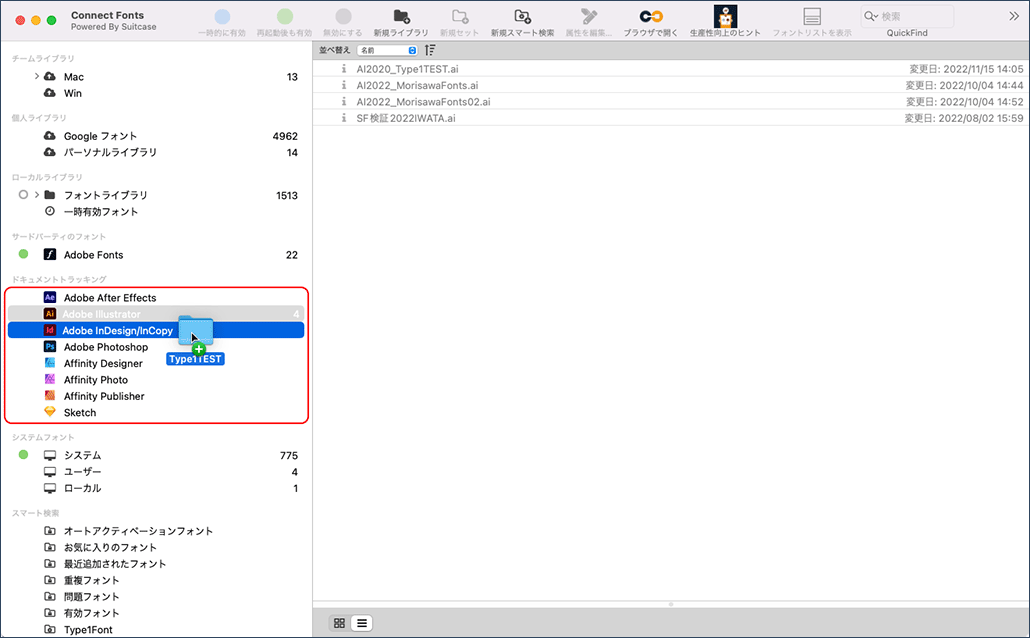Image resolution: width=1030 pixels, height=638 pixels.
Task: Click the 新規セット toolbar icon
Action: 460,16
